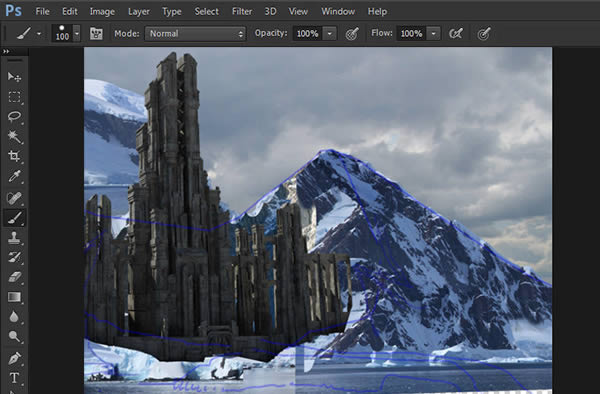The height and width of the screenshot is (394, 600).
Task: Select the Gradient tool
Action: click(14, 297)
